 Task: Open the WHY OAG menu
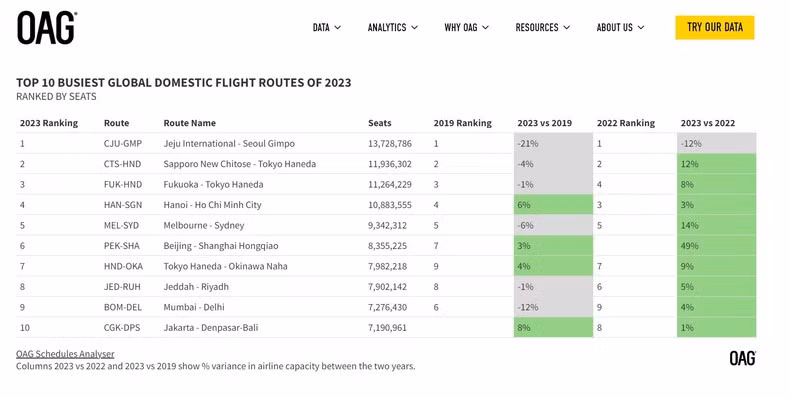467,27
